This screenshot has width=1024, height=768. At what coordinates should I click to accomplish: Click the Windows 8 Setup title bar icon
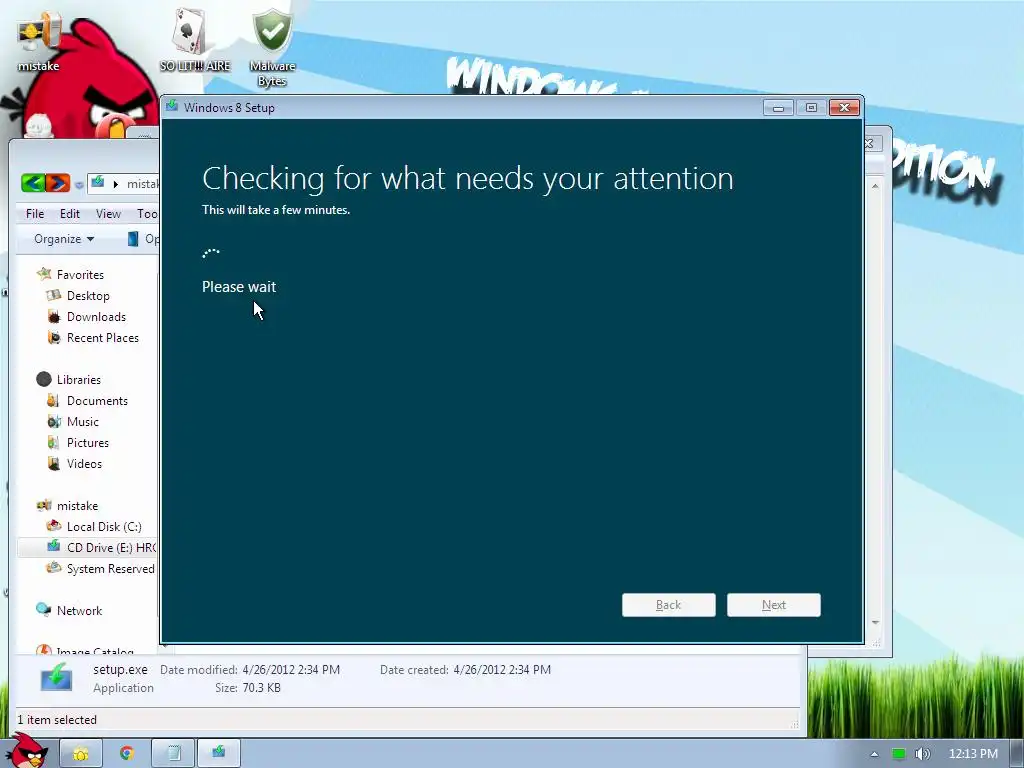(172, 106)
